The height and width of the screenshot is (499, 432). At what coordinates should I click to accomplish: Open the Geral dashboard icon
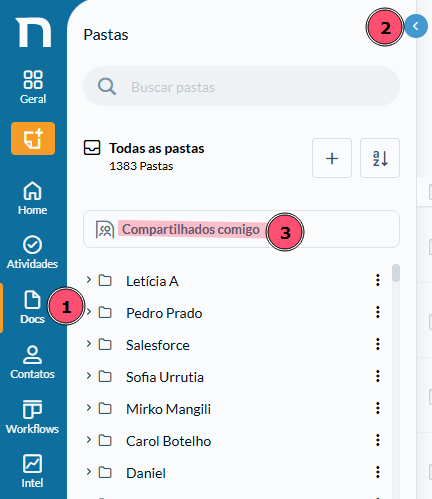click(x=33, y=80)
